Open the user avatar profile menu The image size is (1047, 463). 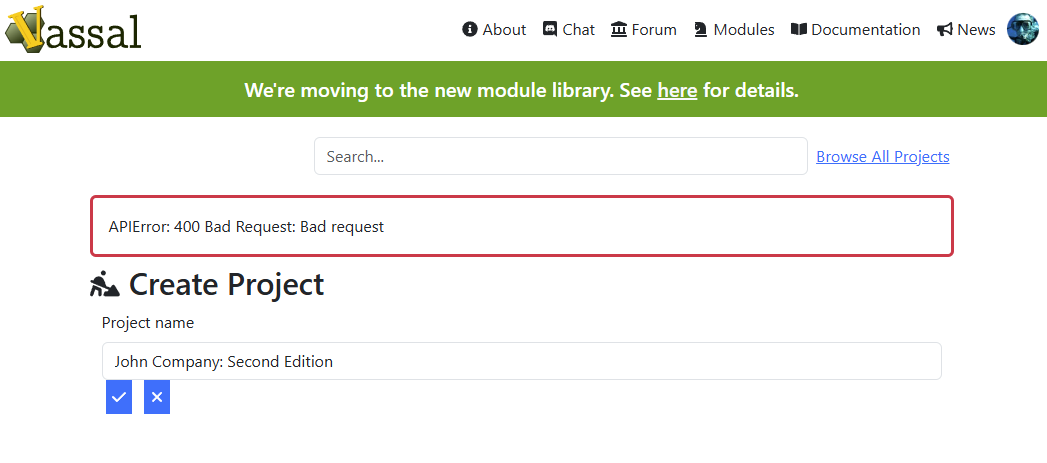[1022, 29]
